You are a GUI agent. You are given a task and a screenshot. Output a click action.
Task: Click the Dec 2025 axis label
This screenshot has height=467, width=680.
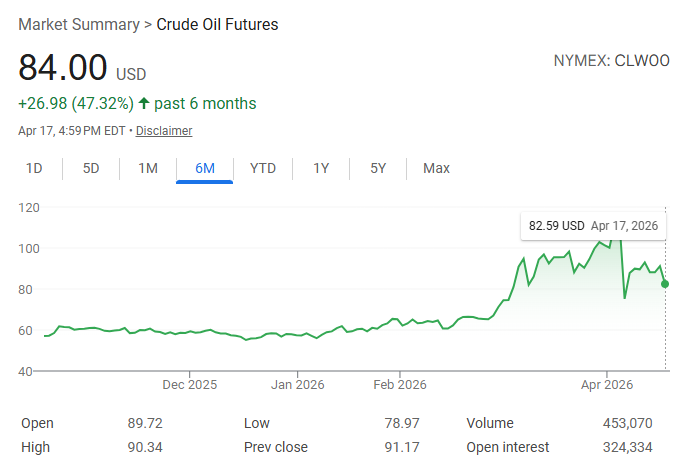pos(189,384)
